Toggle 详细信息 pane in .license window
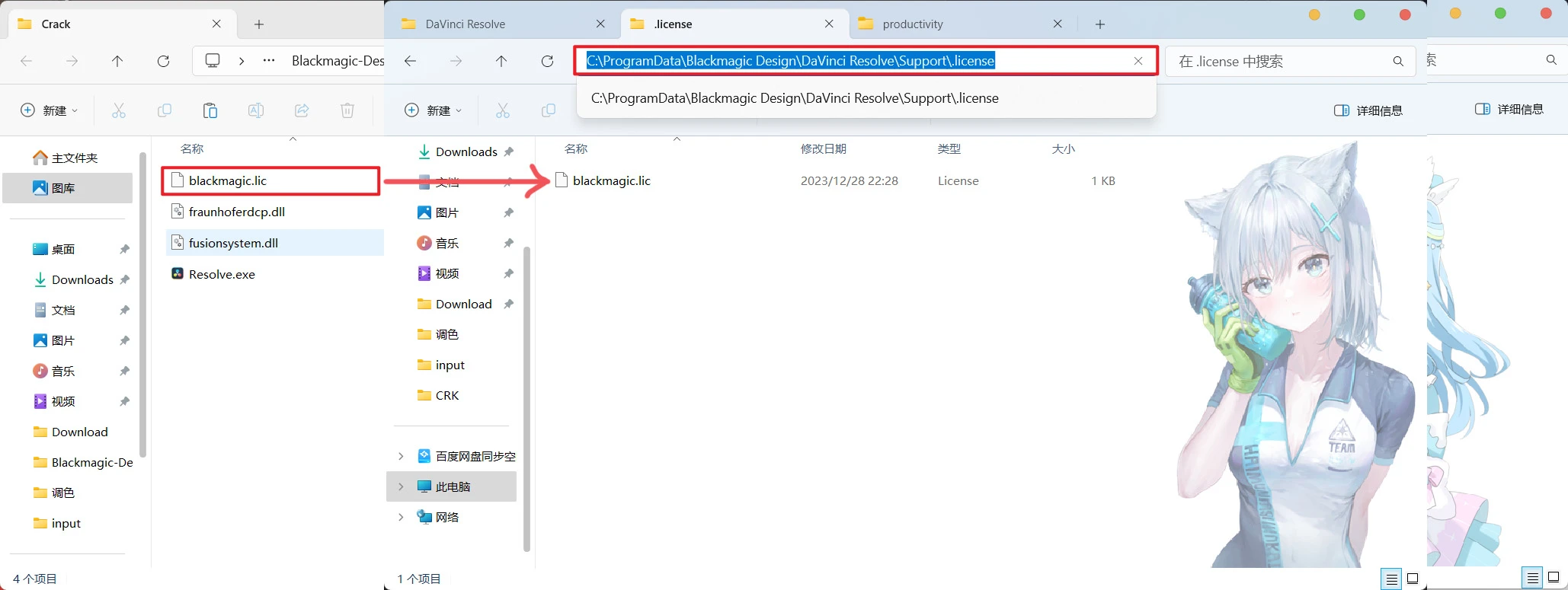1568x590 pixels. [1368, 110]
